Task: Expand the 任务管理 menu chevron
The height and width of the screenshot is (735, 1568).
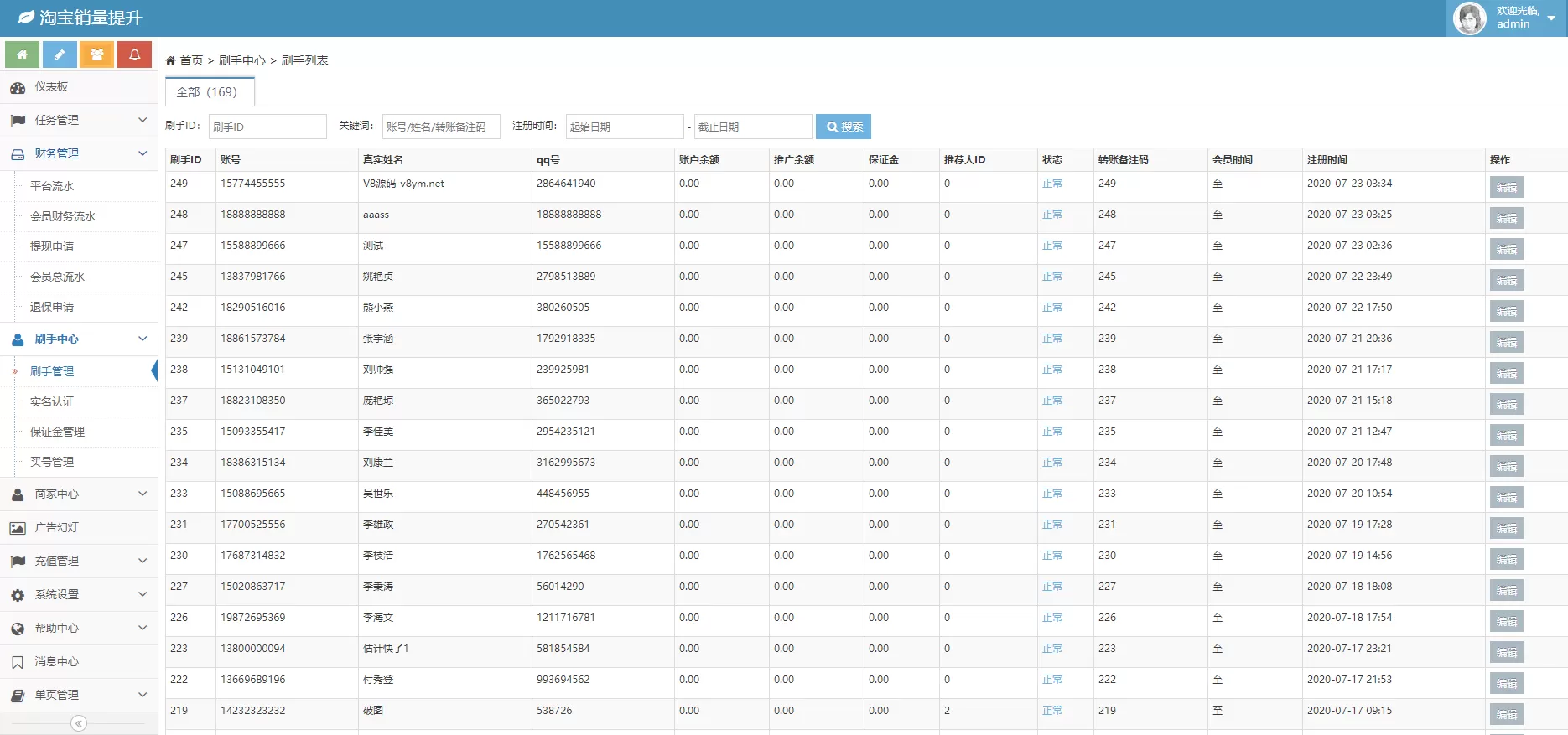Action: [x=143, y=120]
